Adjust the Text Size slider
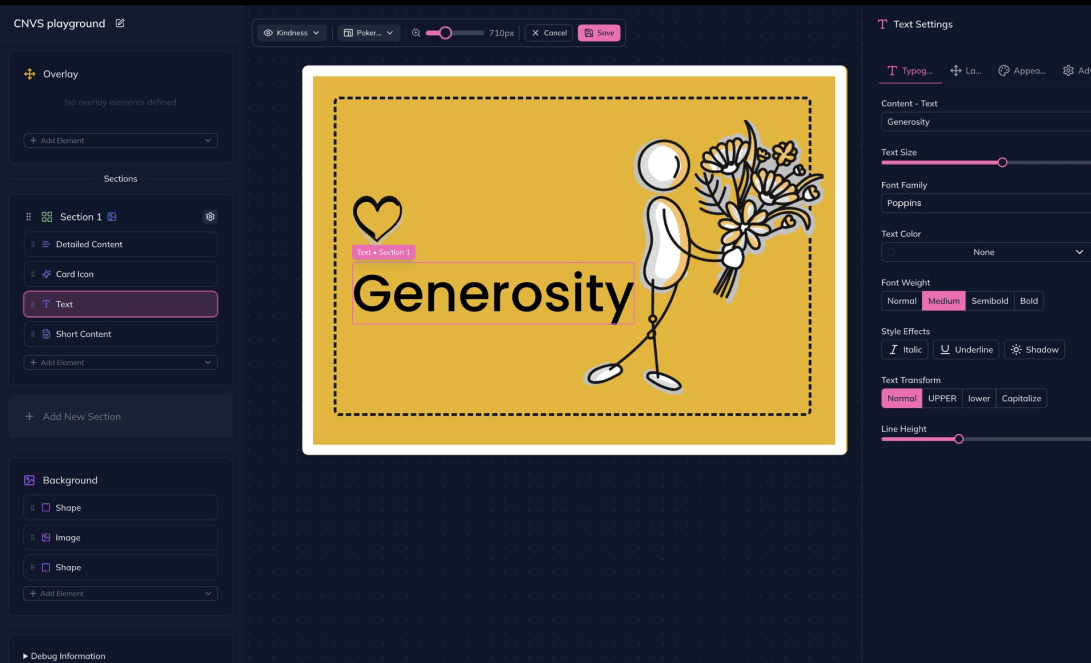Screen dimensions: 1091x663 click(1002, 161)
